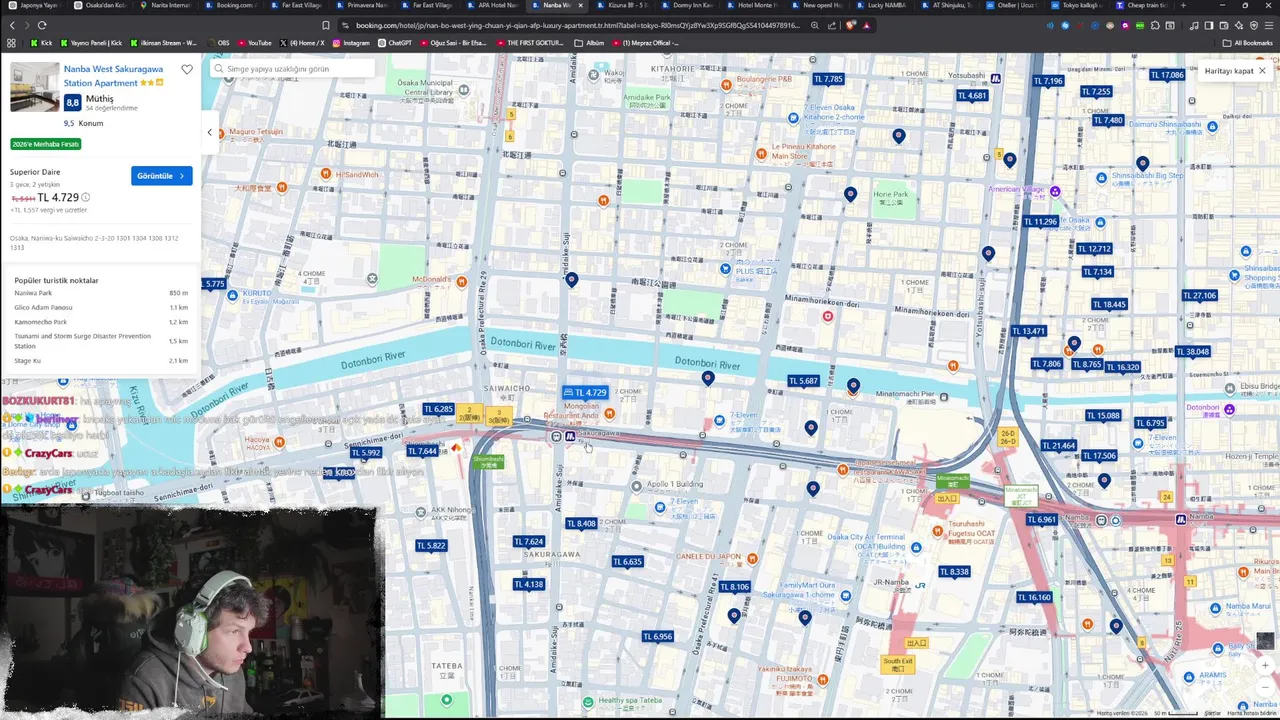Select the TL 6.956 price marker

tap(657, 637)
